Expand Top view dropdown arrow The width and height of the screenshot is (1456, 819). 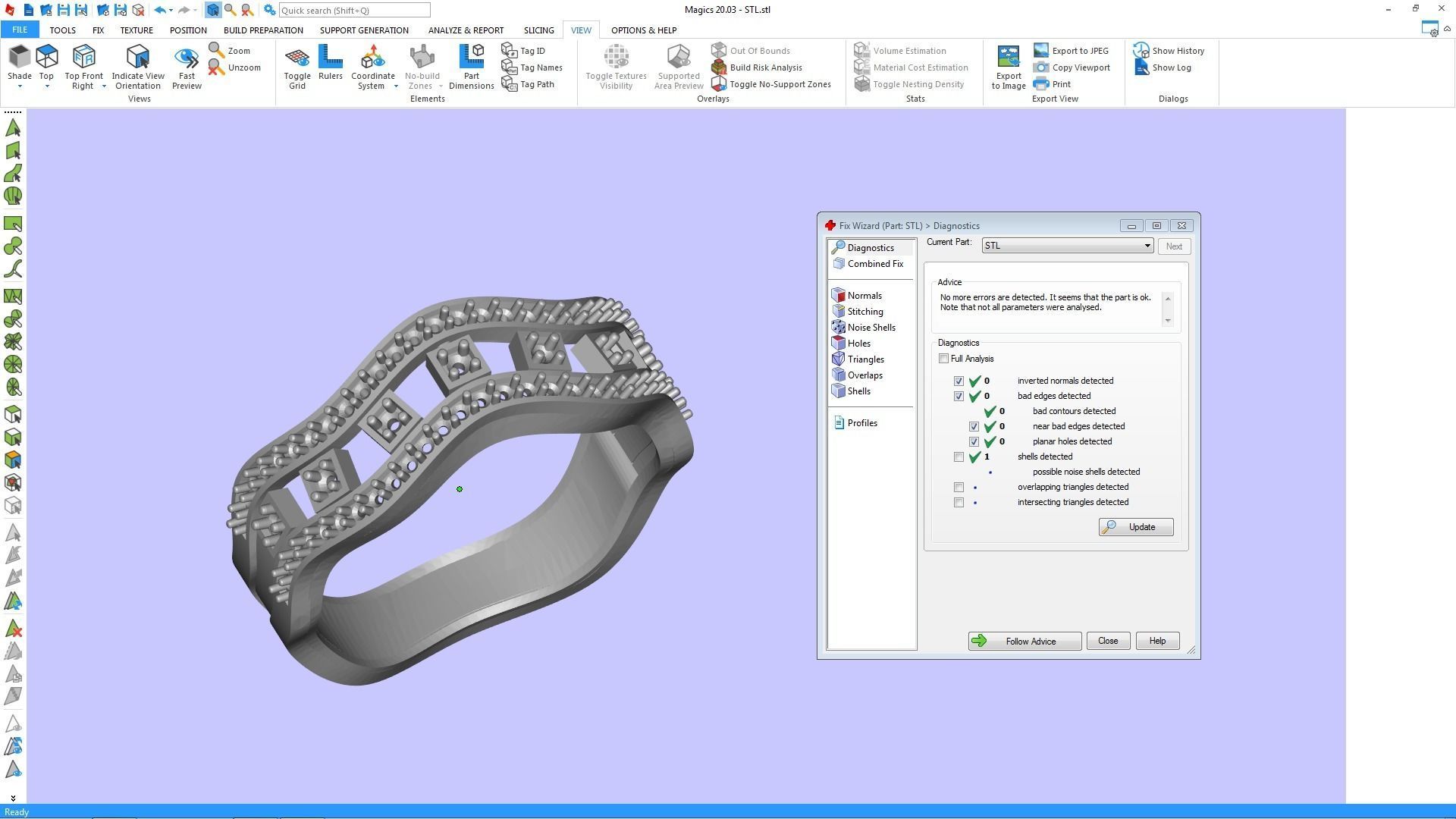[x=47, y=86]
